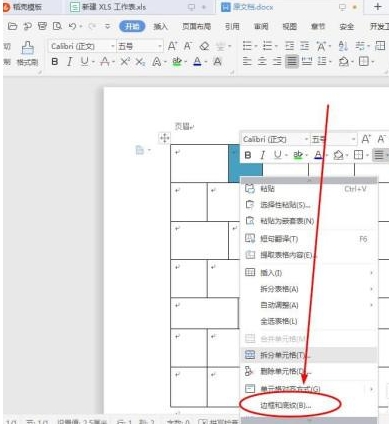Toggle Italic in the ribbon
The height and width of the screenshot is (424, 389).
[69, 62]
